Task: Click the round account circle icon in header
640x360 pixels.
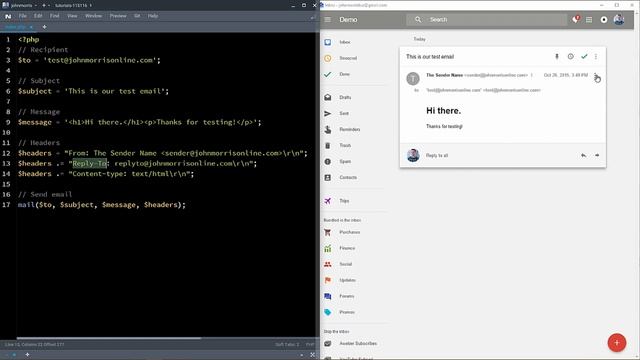Action: 604,20
